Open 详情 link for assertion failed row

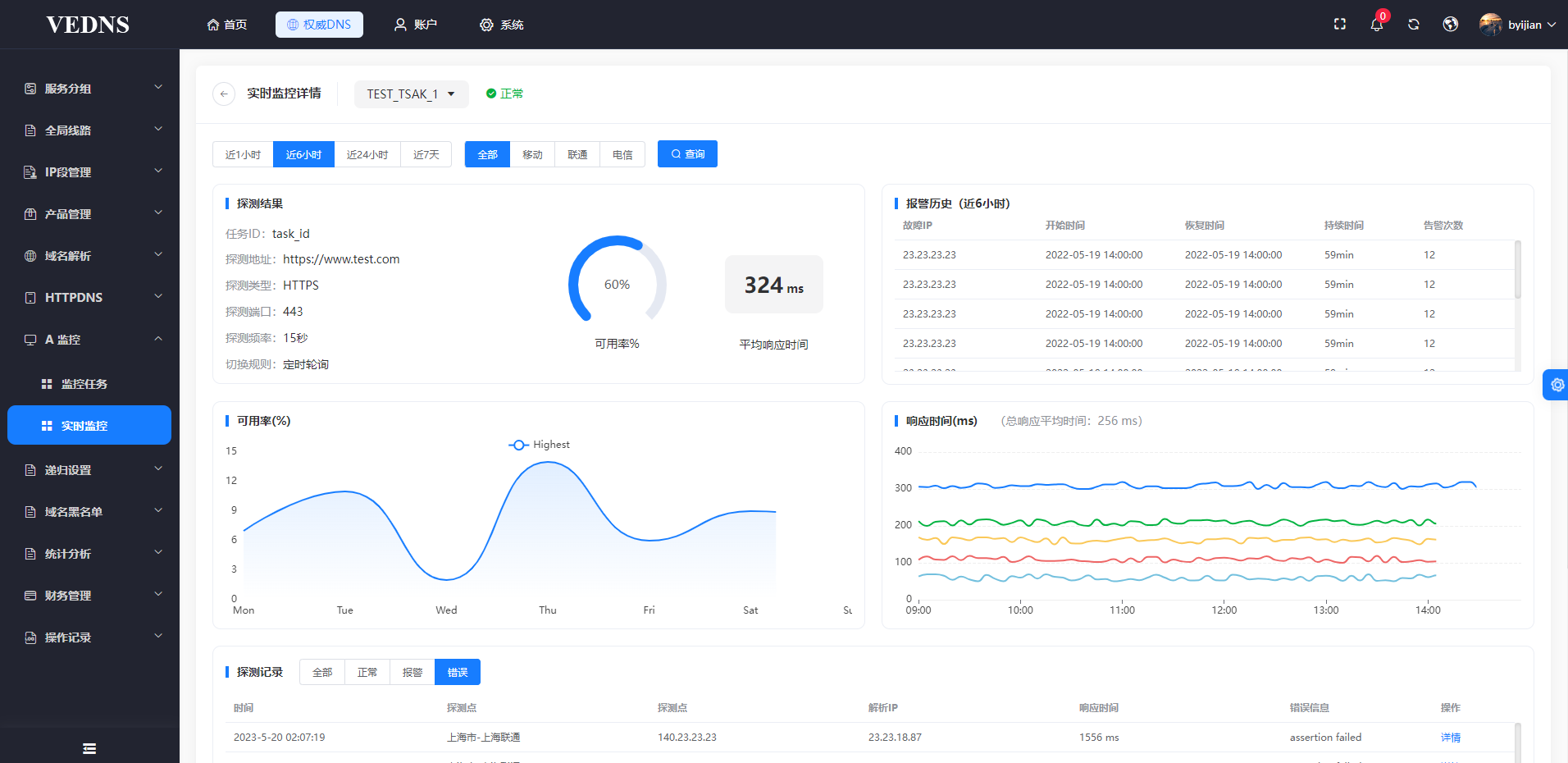click(1450, 738)
